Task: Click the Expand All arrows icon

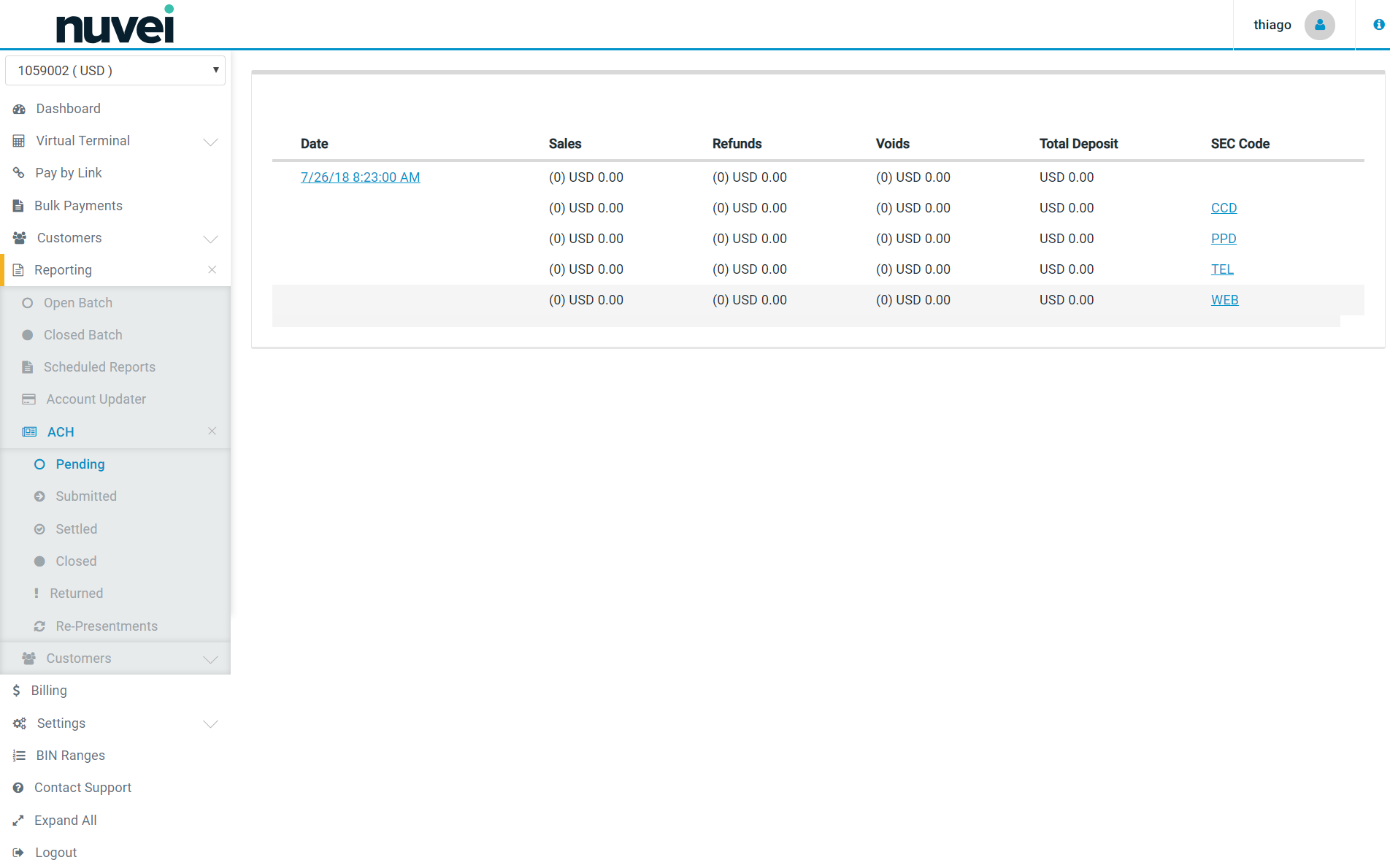Action: tap(18, 821)
